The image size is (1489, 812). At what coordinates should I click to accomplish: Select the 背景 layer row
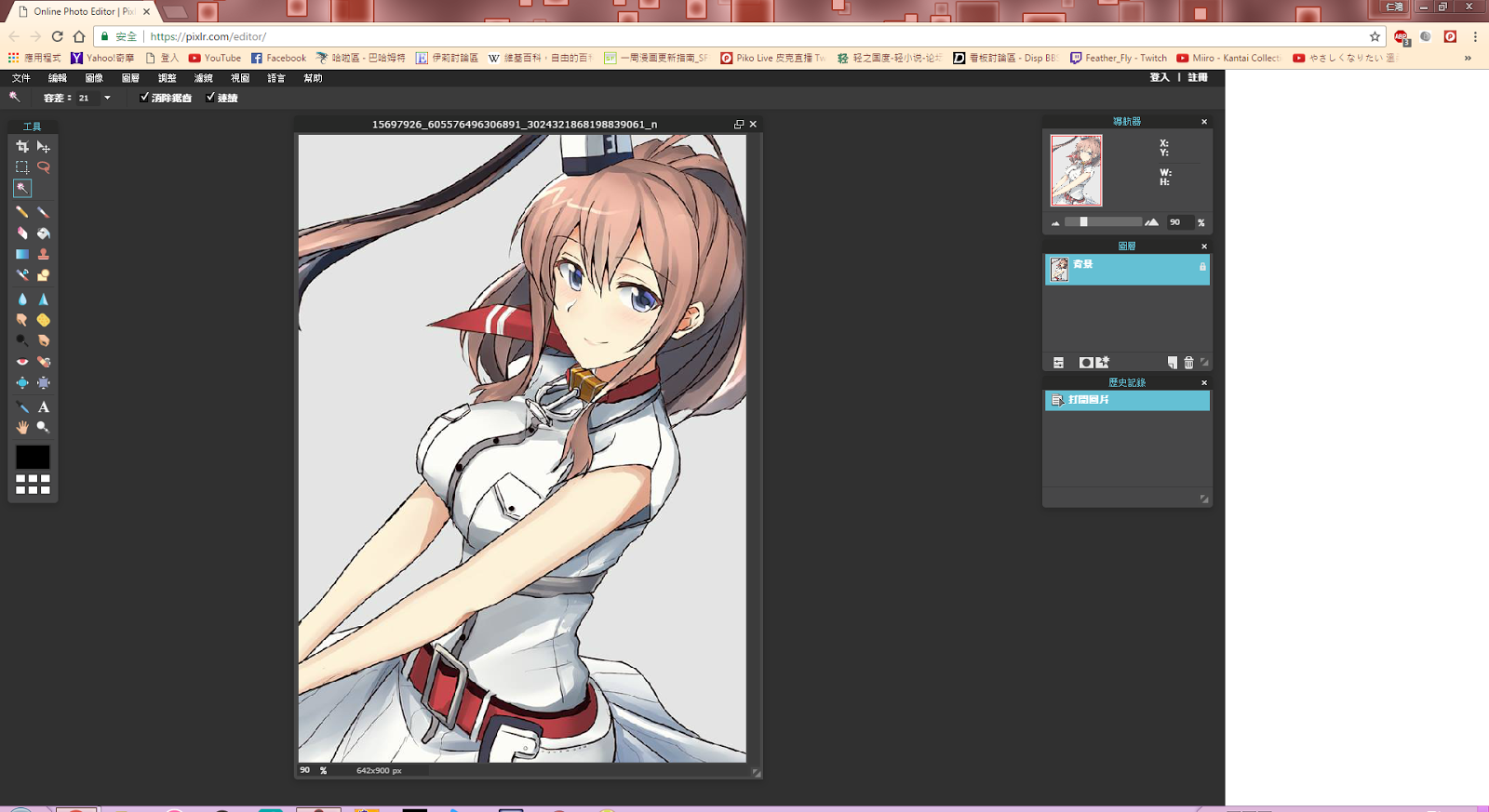[x=1127, y=270]
